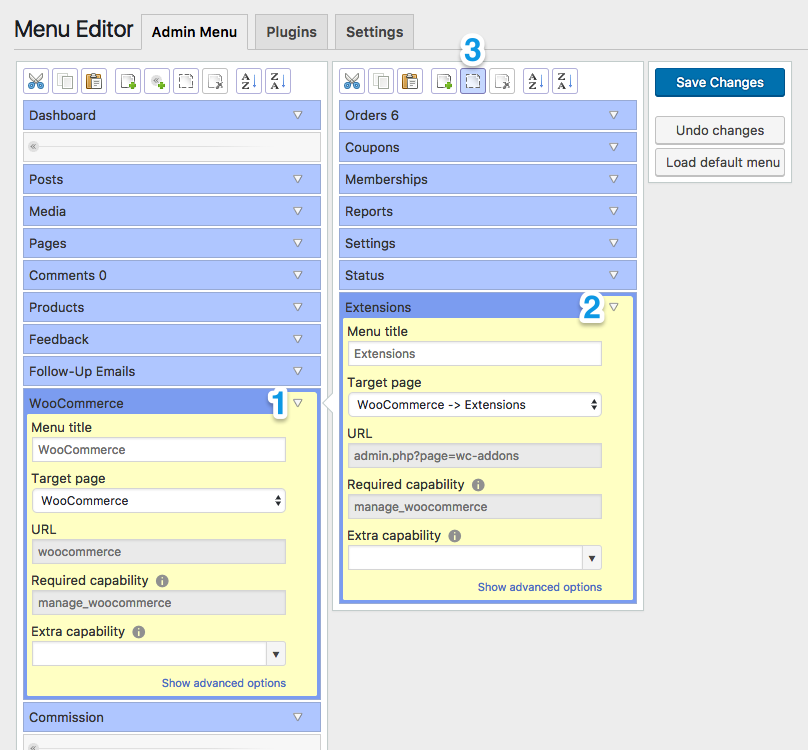The width and height of the screenshot is (808, 750).
Task: Sort left menu A to Z
Action: point(249,81)
